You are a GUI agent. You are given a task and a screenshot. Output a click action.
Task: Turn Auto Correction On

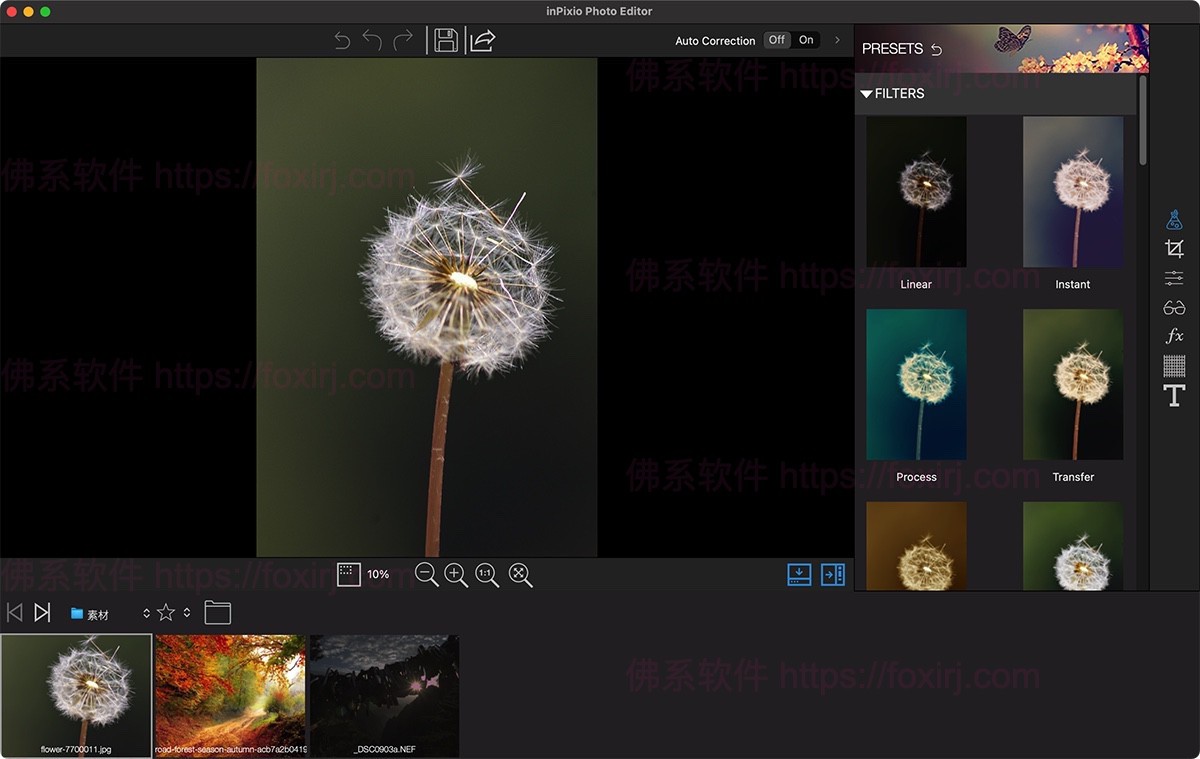tap(806, 40)
